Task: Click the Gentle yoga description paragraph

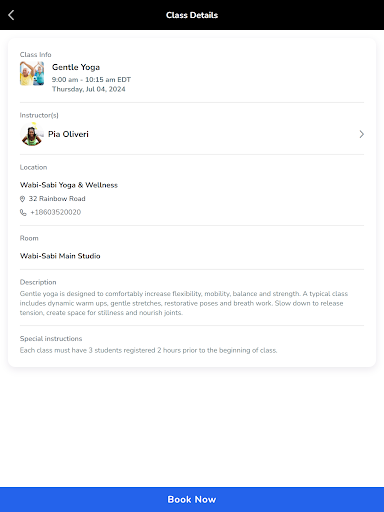Action: (x=184, y=303)
